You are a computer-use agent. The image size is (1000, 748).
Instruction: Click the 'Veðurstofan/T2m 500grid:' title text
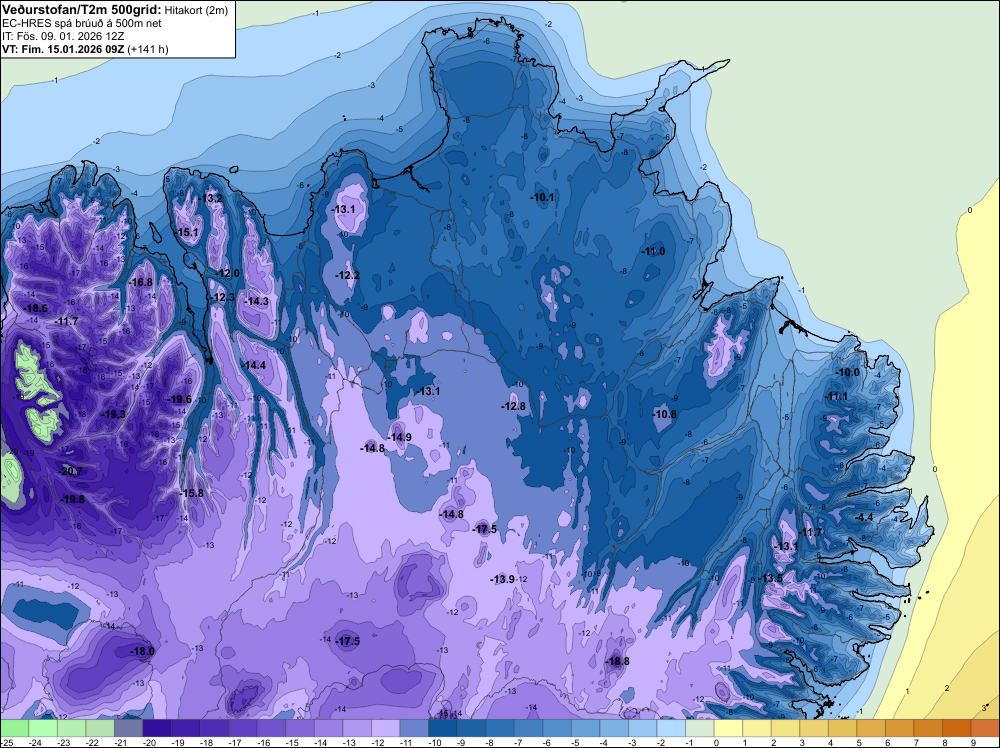tap(82, 10)
